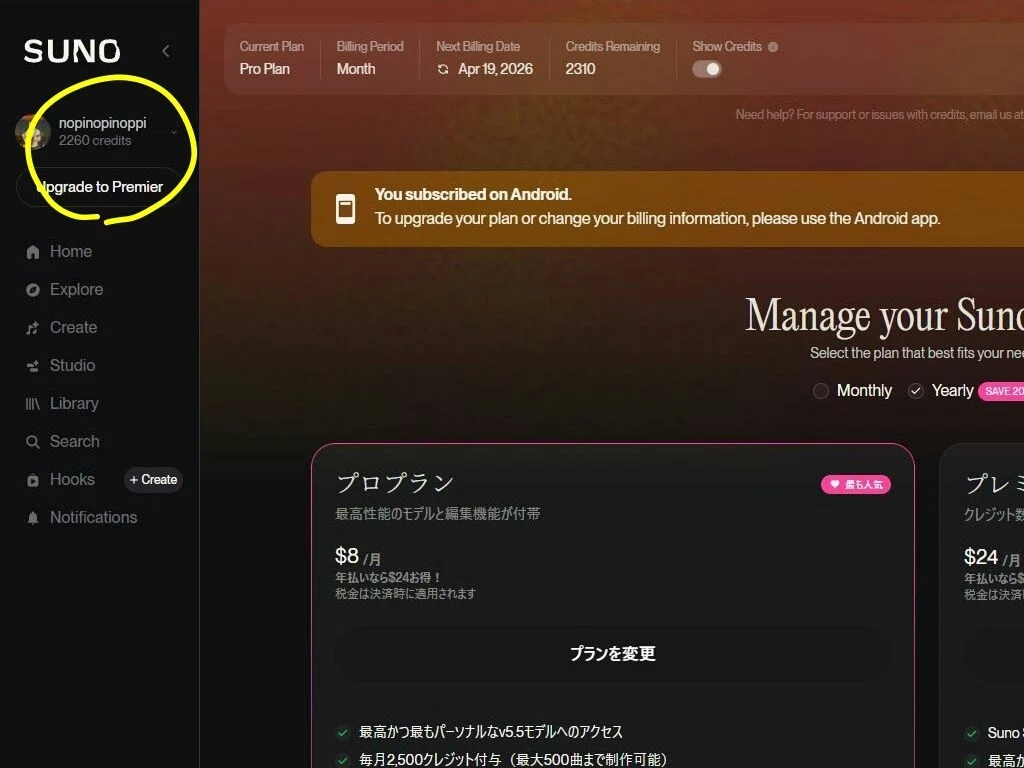
Task: Click the Pro Plan current plan text
Action: [264, 69]
